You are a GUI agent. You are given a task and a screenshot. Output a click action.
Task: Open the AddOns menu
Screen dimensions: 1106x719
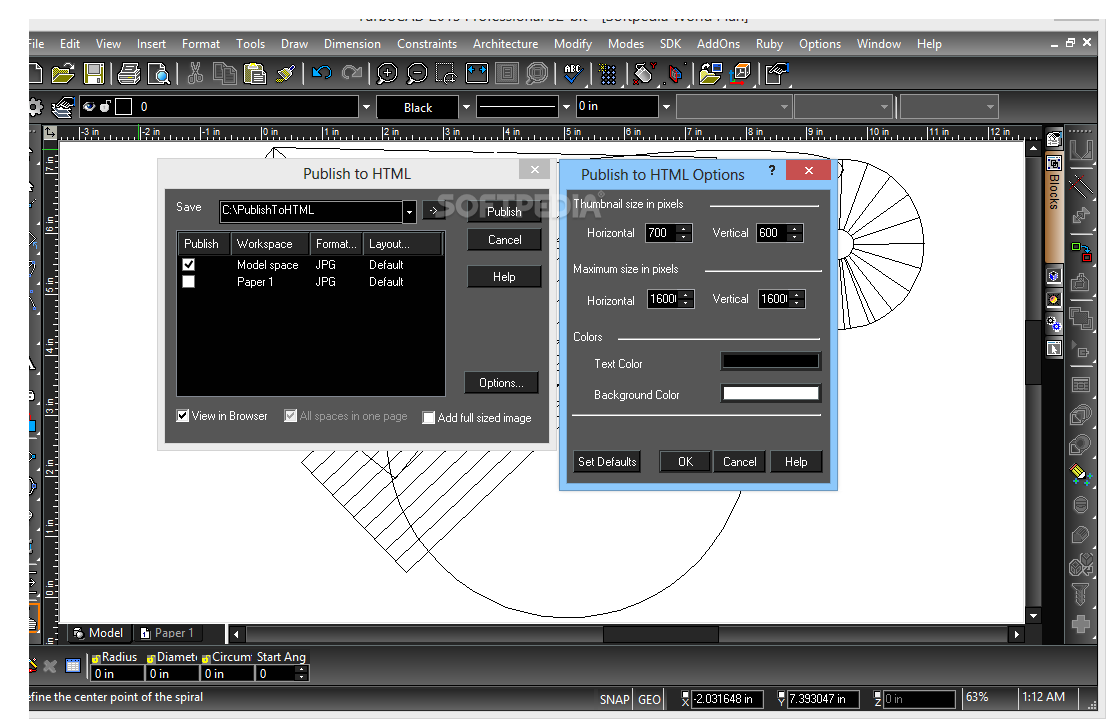pyautogui.click(x=718, y=44)
